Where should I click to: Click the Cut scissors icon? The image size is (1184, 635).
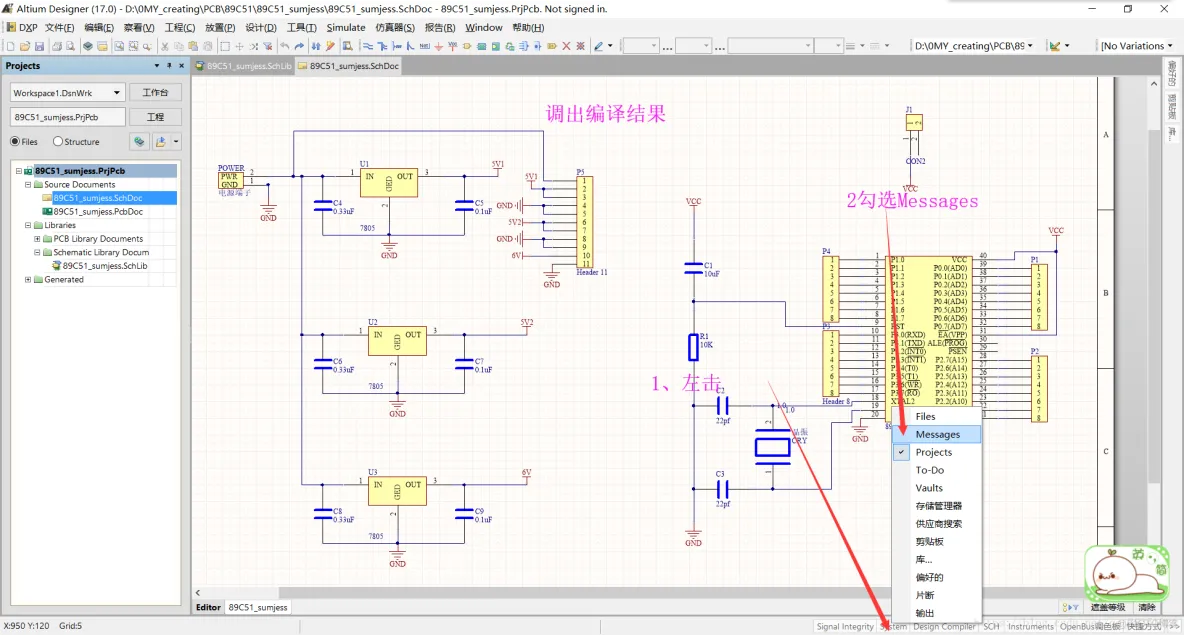click(164, 46)
